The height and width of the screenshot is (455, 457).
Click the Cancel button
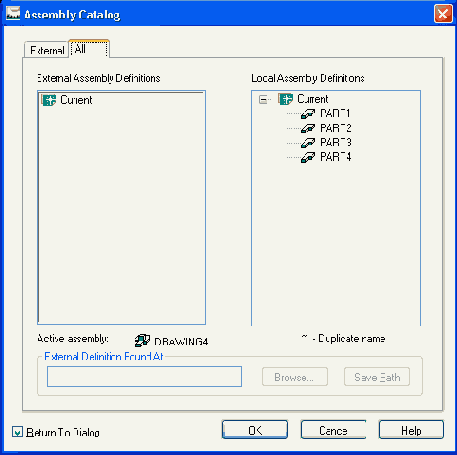pos(333,430)
